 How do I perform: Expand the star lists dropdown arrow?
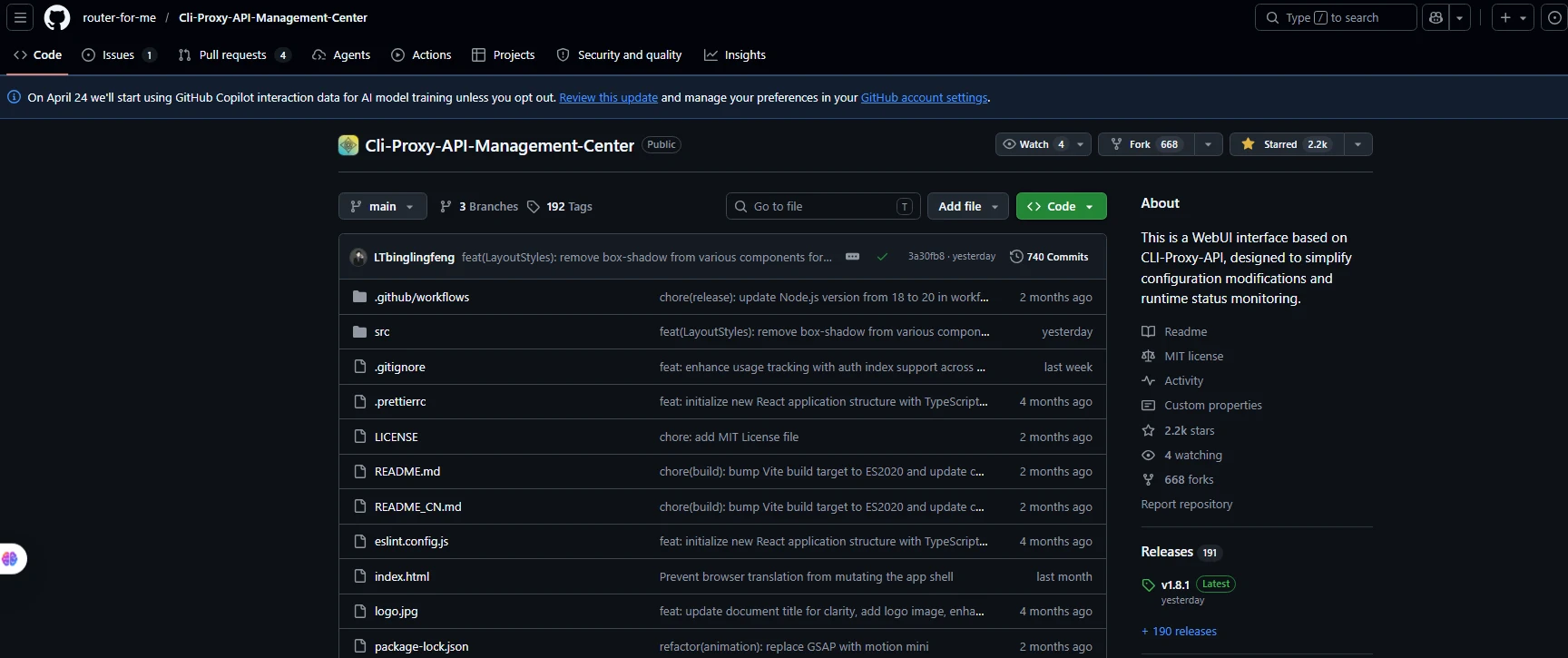(x=1358, y=144)
